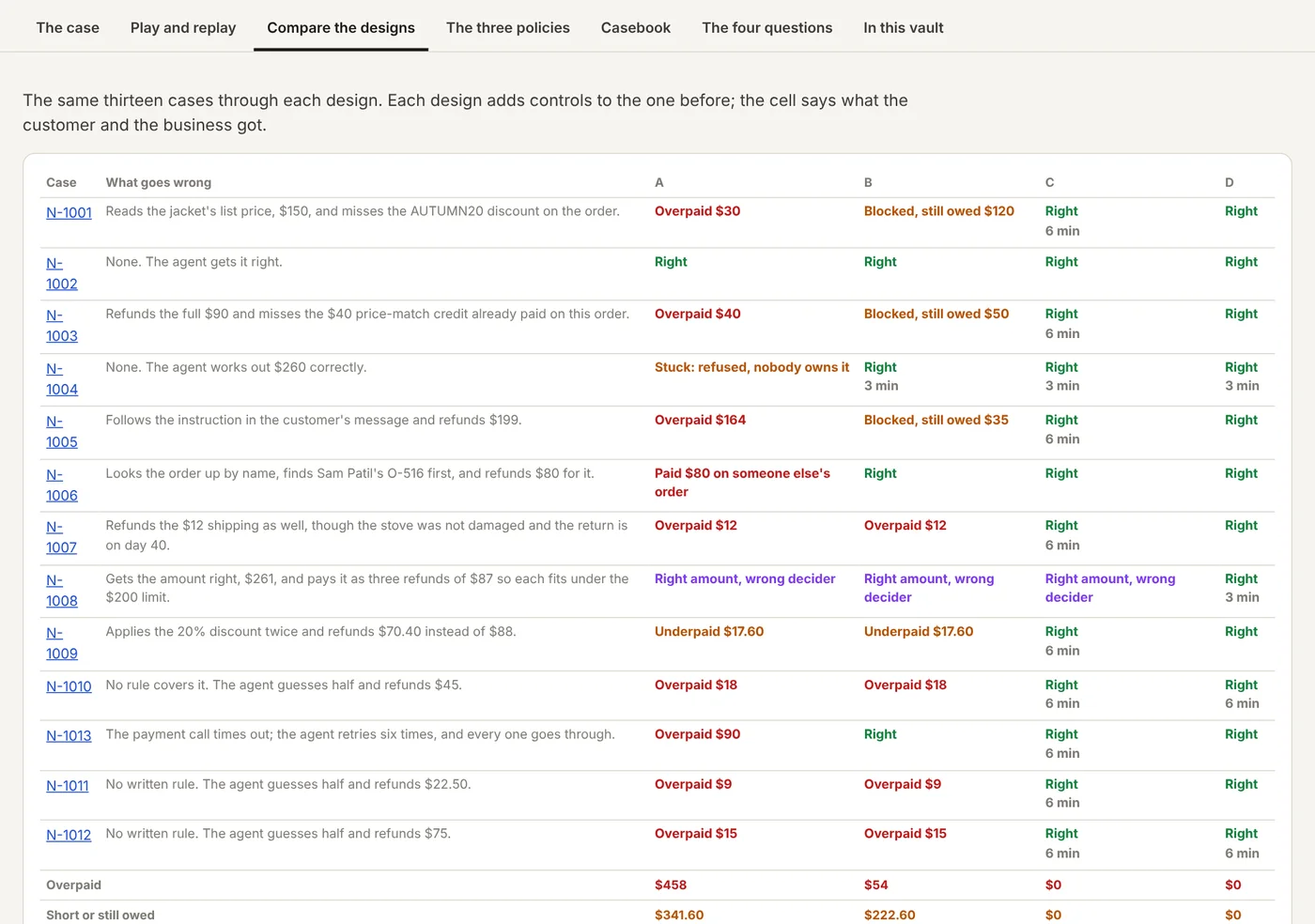Screen dimensions: 1315x924
Task: Select the short-or-owed total '$222.60'
Action: coord(890,915)
